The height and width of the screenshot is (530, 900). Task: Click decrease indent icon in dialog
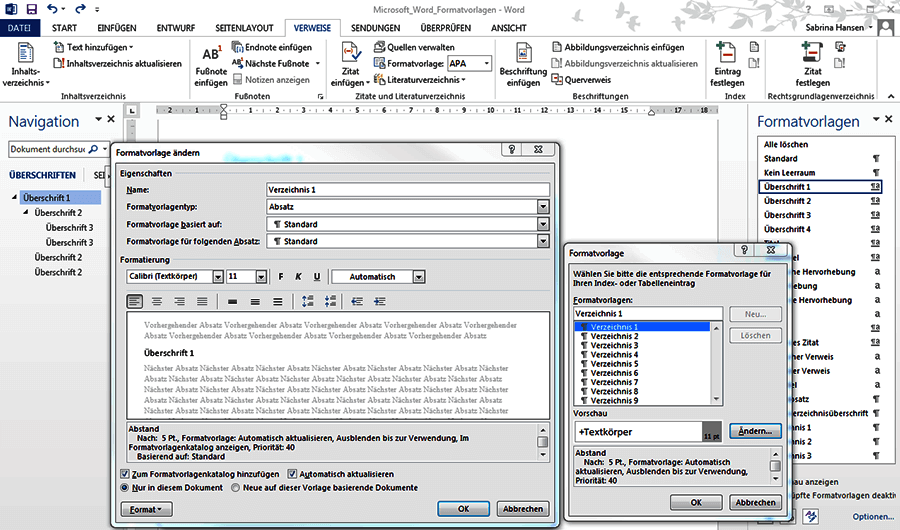click(x=357, y=301)
